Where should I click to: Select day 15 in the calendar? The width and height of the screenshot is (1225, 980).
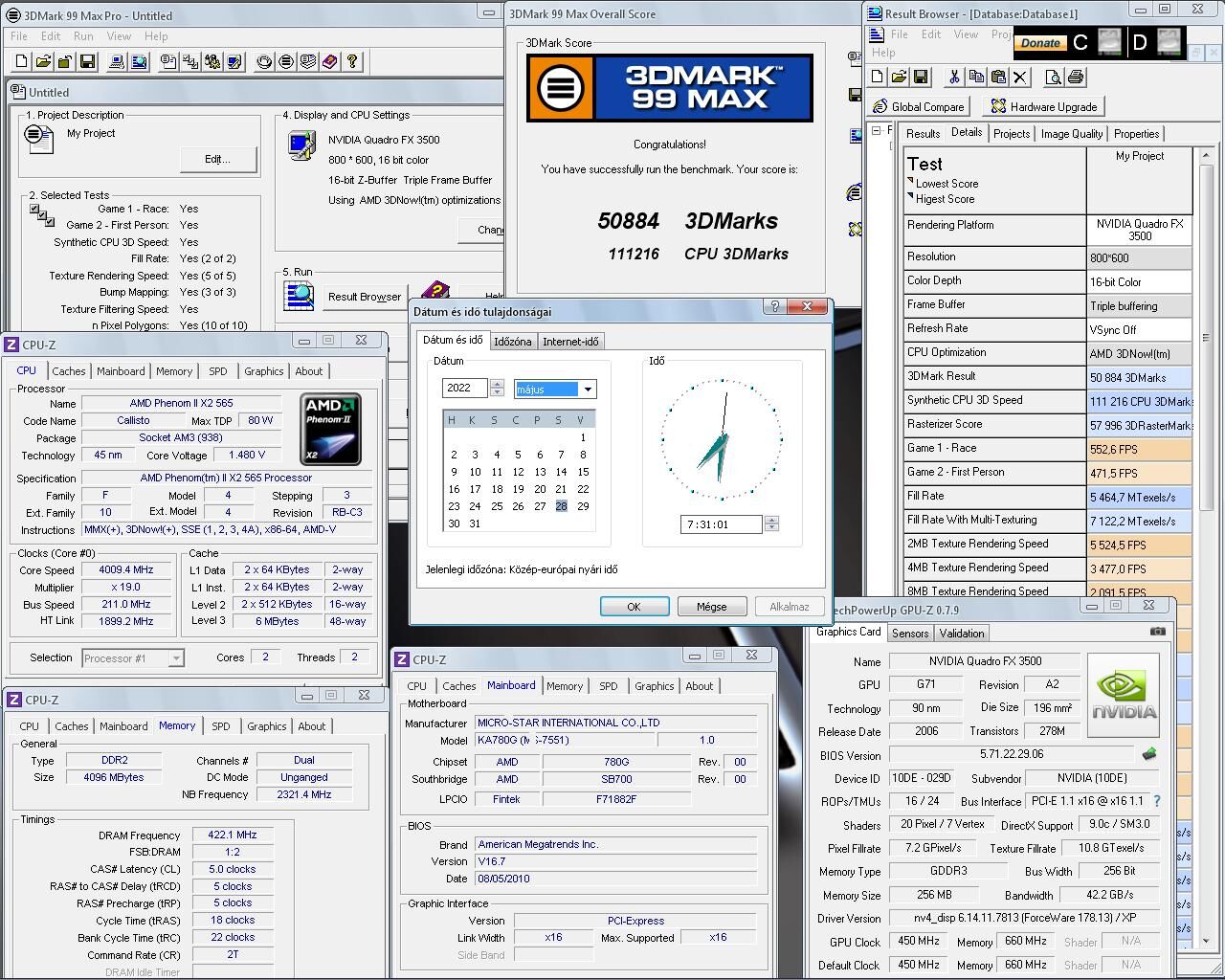point(583,472)
